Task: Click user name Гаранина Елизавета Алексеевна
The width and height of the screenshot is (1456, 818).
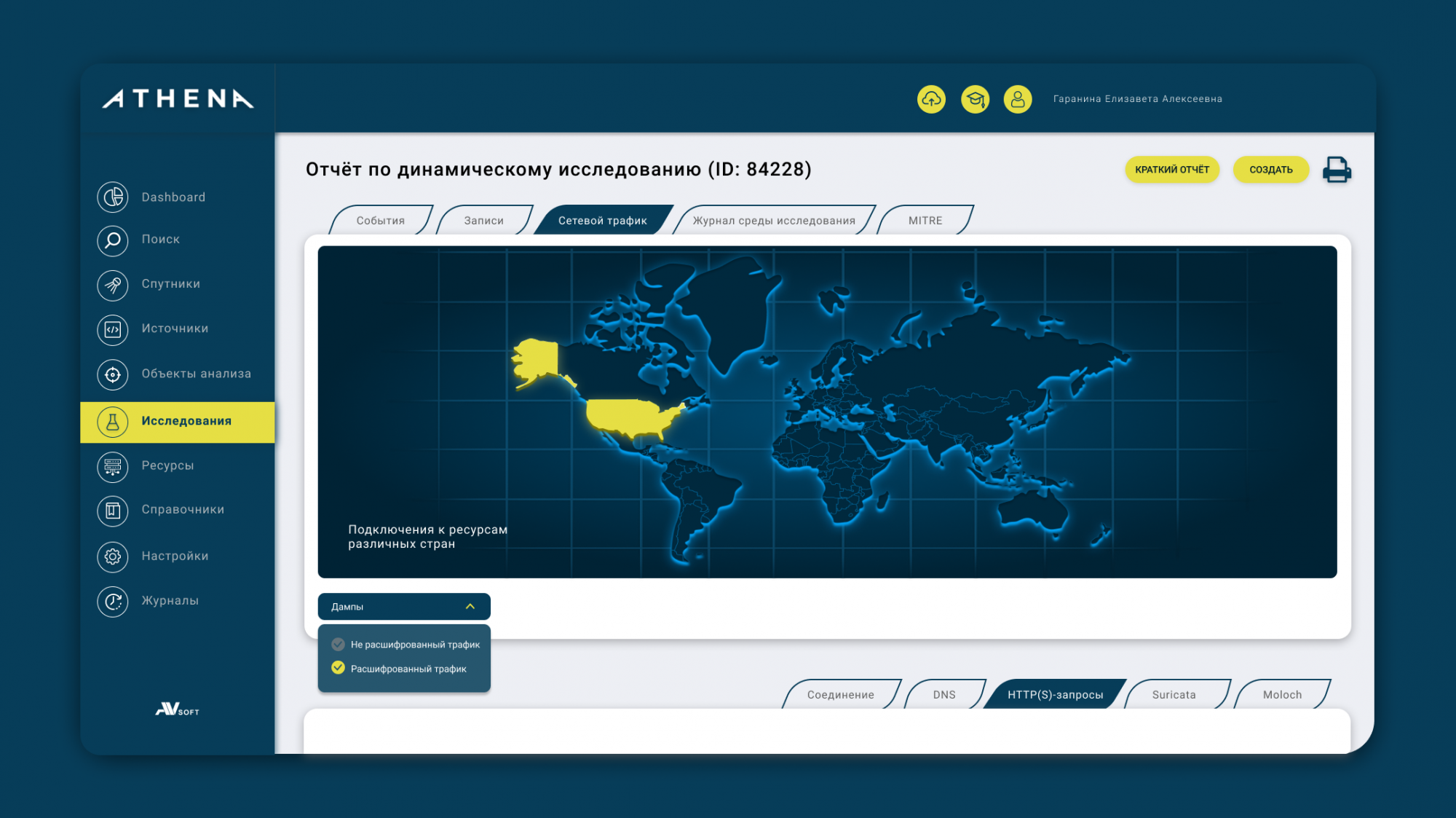Action: click(x=1137, y=99)
